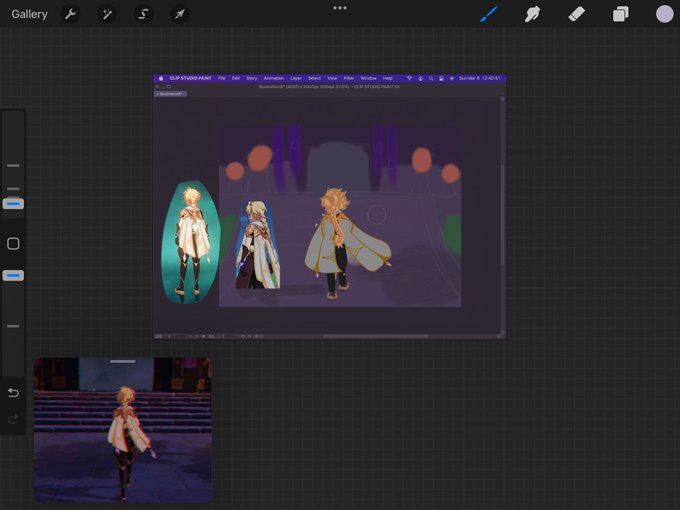
Task: Tap the three-dot menu at top center
Action: click(340, 8)
